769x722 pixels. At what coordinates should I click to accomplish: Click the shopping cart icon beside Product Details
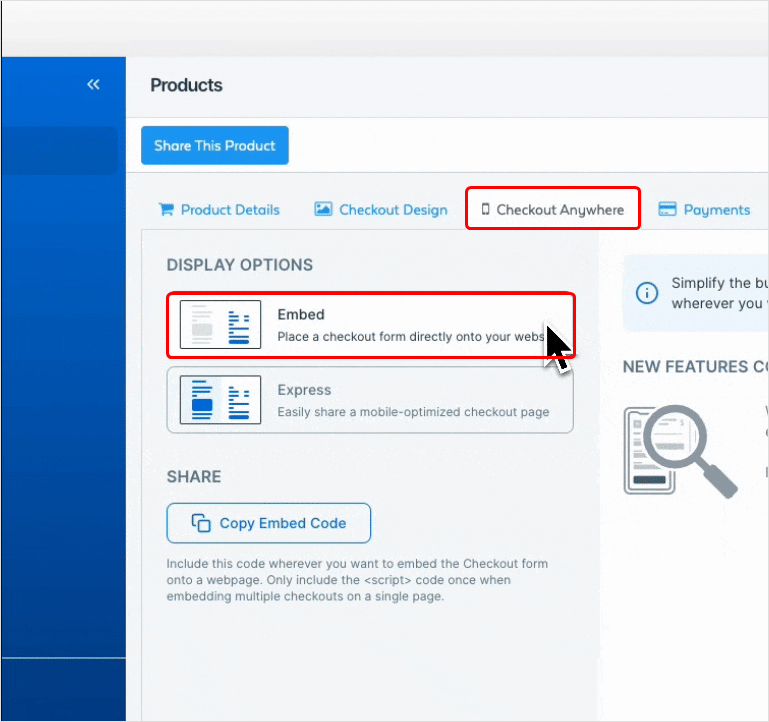click(166, 210)
